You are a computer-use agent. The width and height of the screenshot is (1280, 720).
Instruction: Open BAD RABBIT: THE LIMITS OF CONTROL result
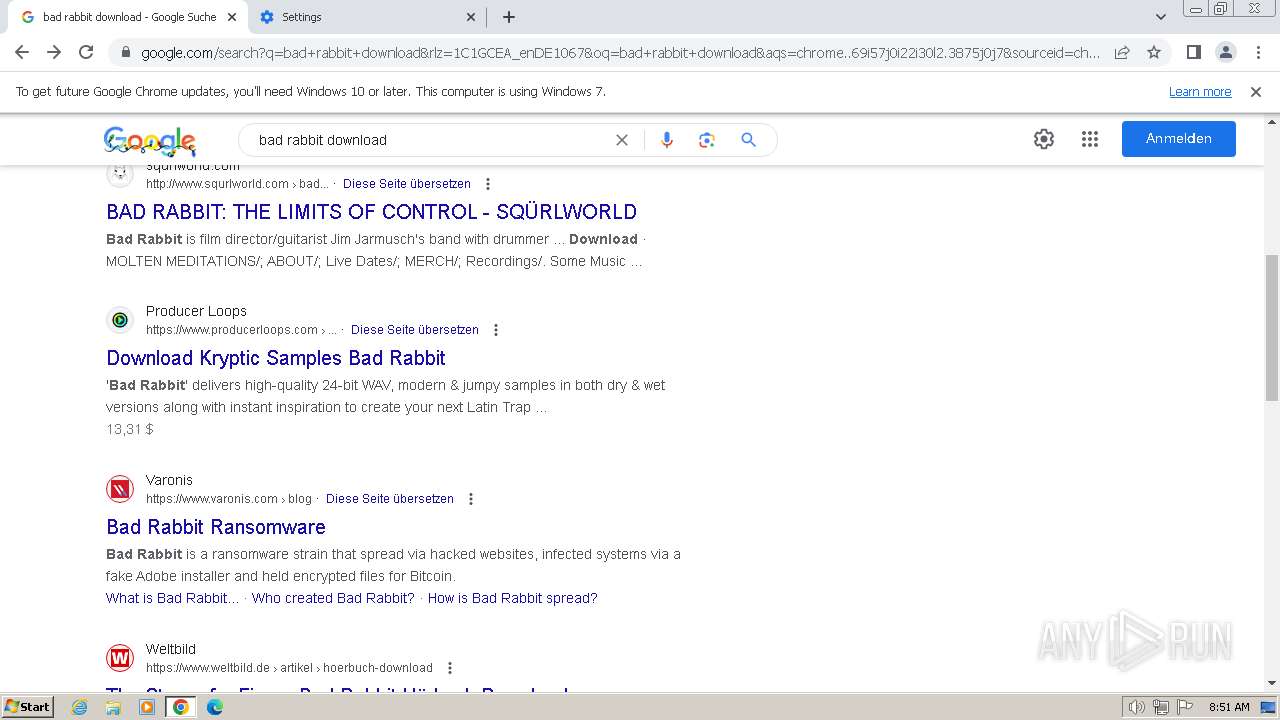[x=371, y=212]
